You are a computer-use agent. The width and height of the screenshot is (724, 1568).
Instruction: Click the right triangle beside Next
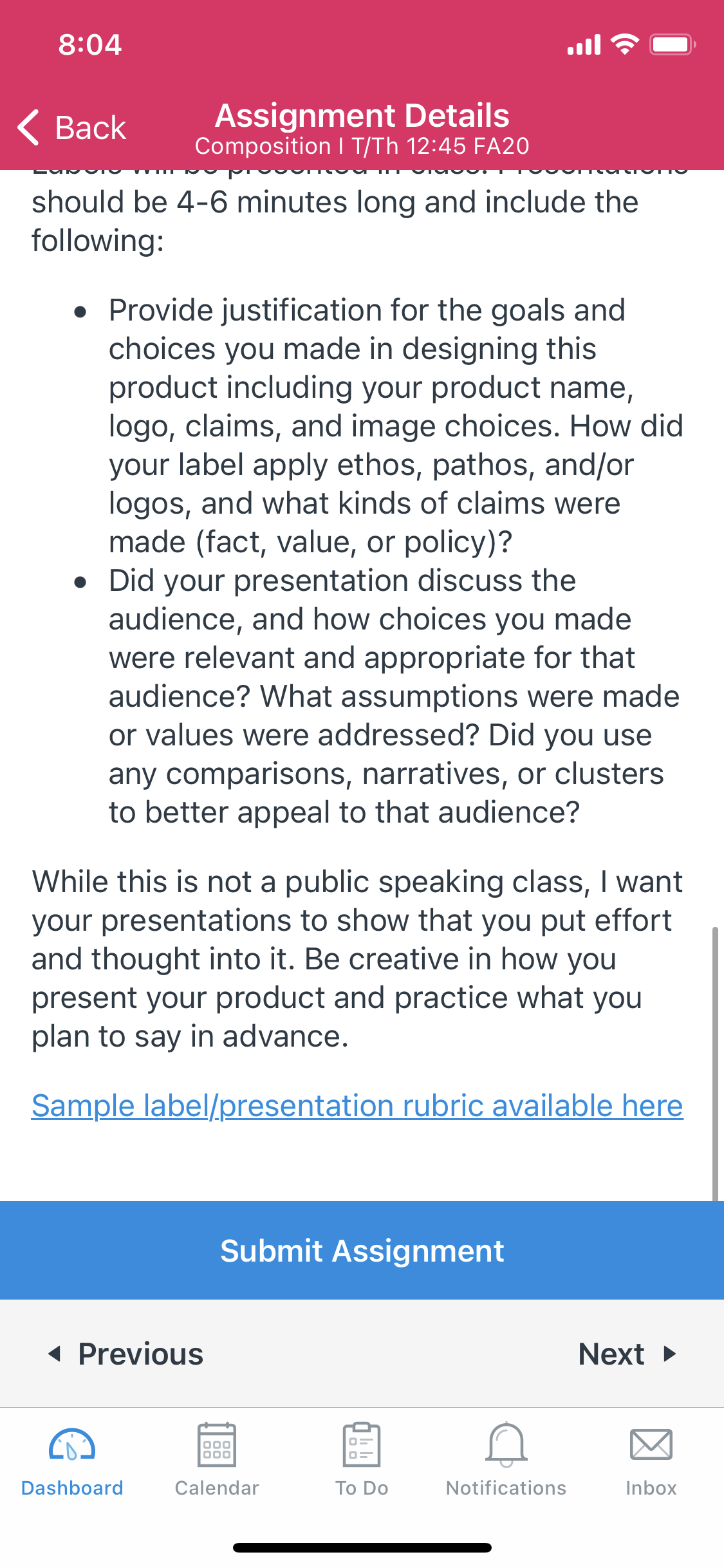point(669,1354)
